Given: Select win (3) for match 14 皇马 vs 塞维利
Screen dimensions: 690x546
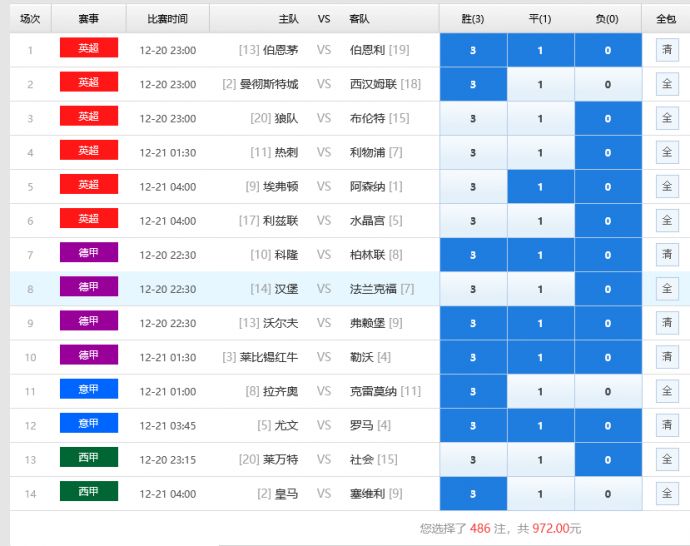Looking at the screenshot, I should click(x=473, y=494).
